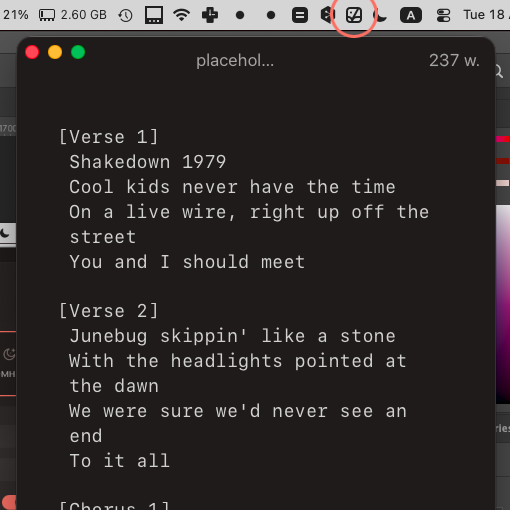Select the pale pink swatch behind the window
The image size is (510, 510).
pos(503,183)
